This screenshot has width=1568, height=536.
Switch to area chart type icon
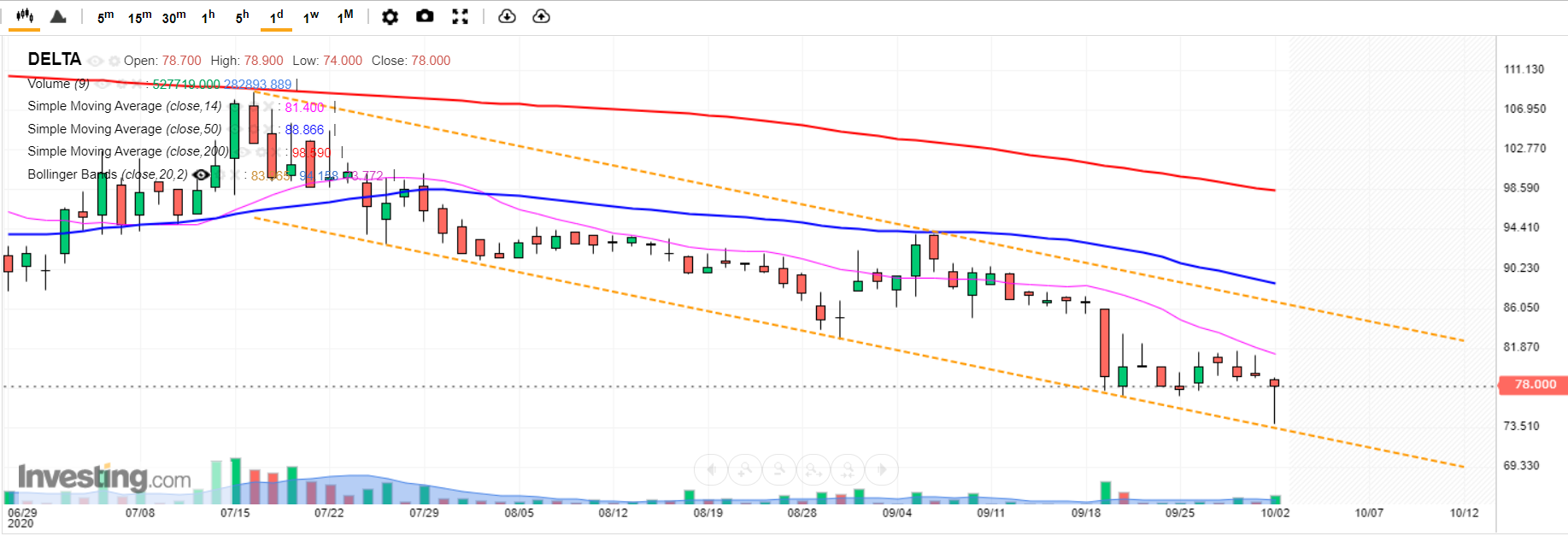pyautogui.click(x=58, y=16)
